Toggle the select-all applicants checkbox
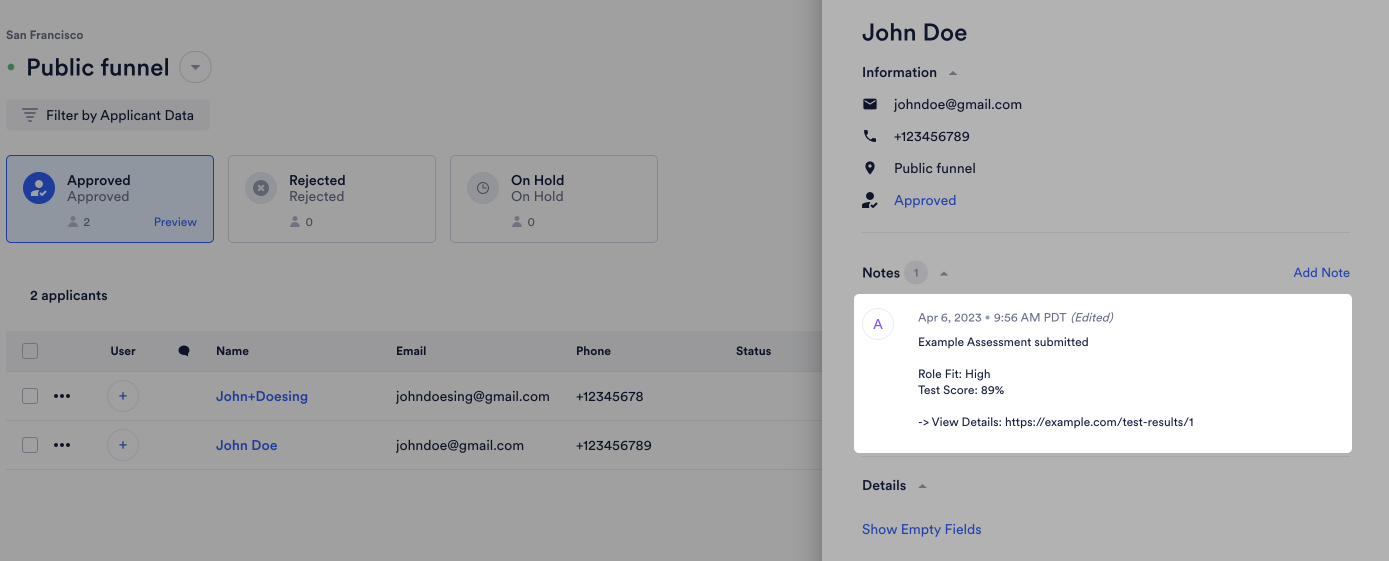Image resolution: width=1389 pixels, height=561 pixels. pos(30,351)
